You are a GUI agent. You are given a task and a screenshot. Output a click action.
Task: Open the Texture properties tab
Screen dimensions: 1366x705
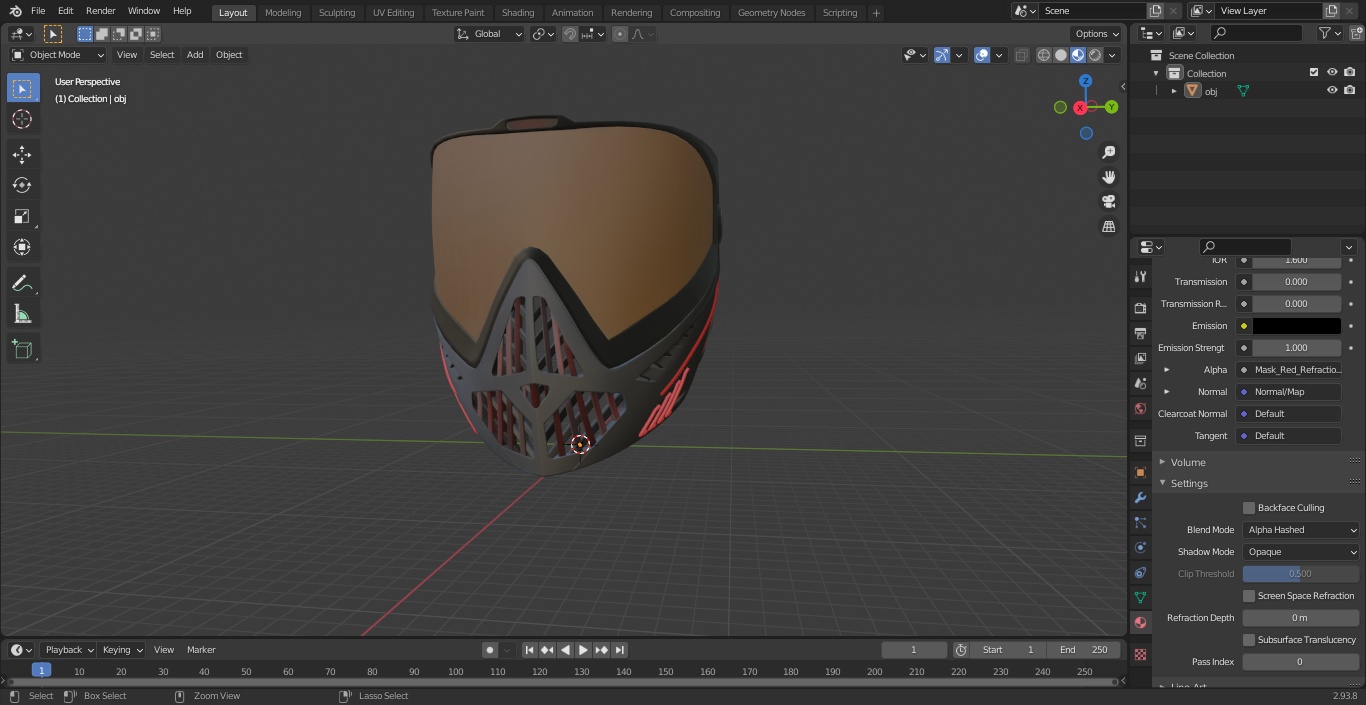[1140, 654]
